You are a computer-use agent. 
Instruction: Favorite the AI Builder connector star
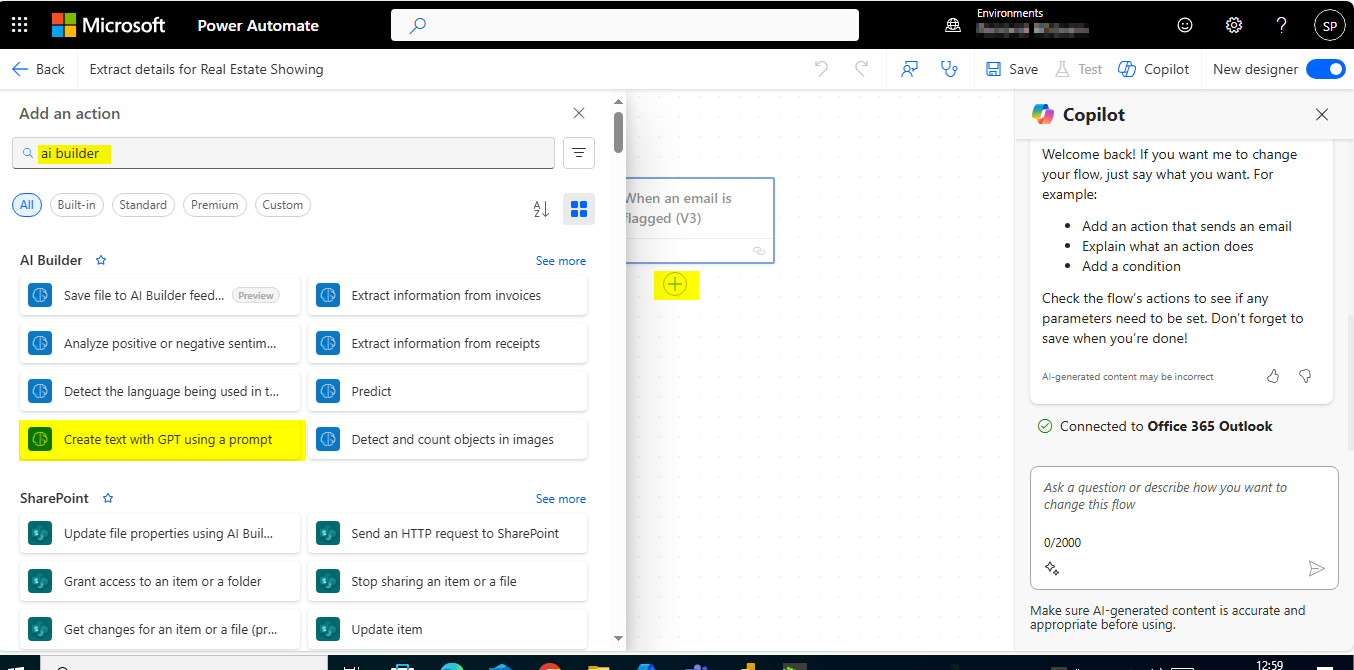point(101,260)
